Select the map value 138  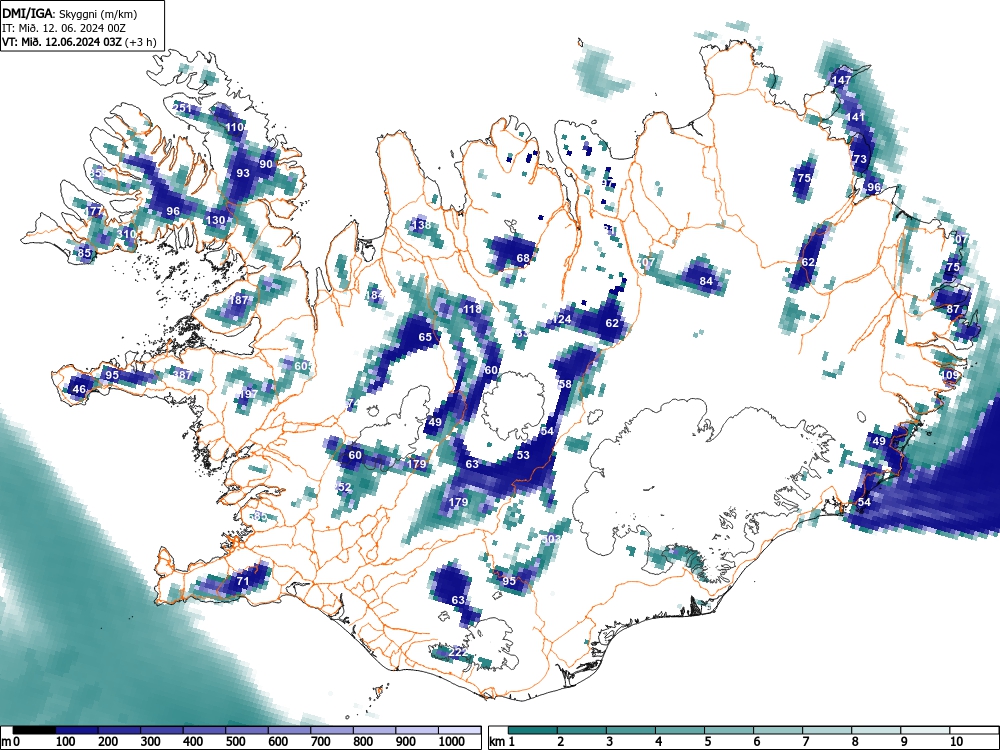(x=422, y=225)
